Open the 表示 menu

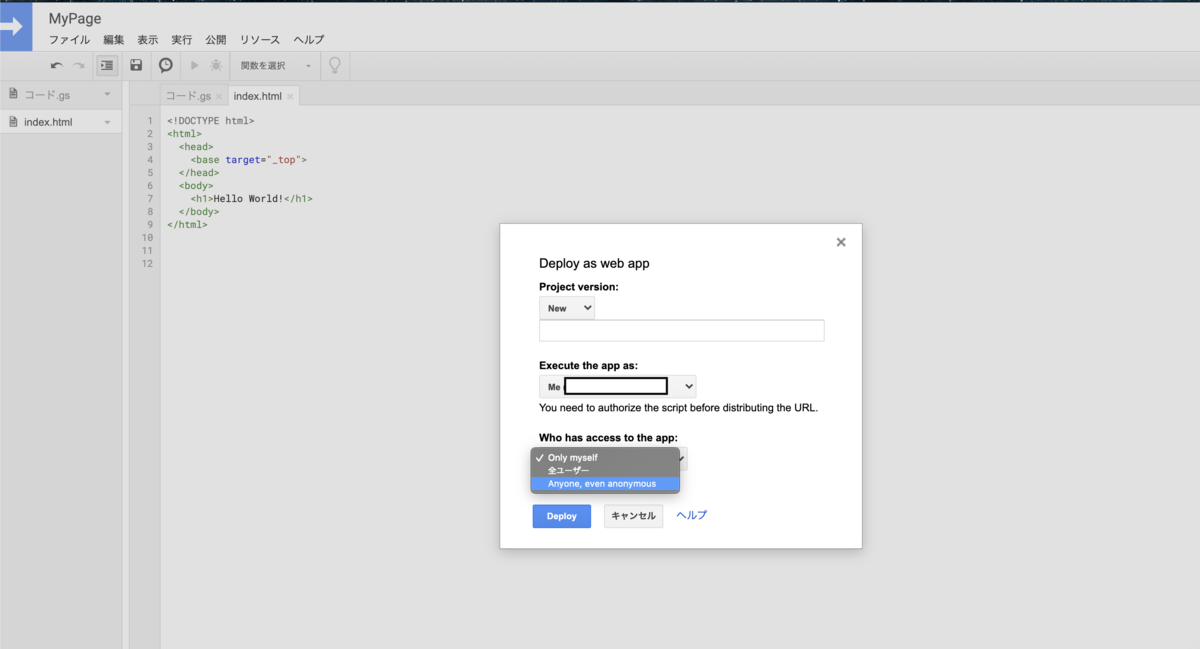[x=147, y=40]
